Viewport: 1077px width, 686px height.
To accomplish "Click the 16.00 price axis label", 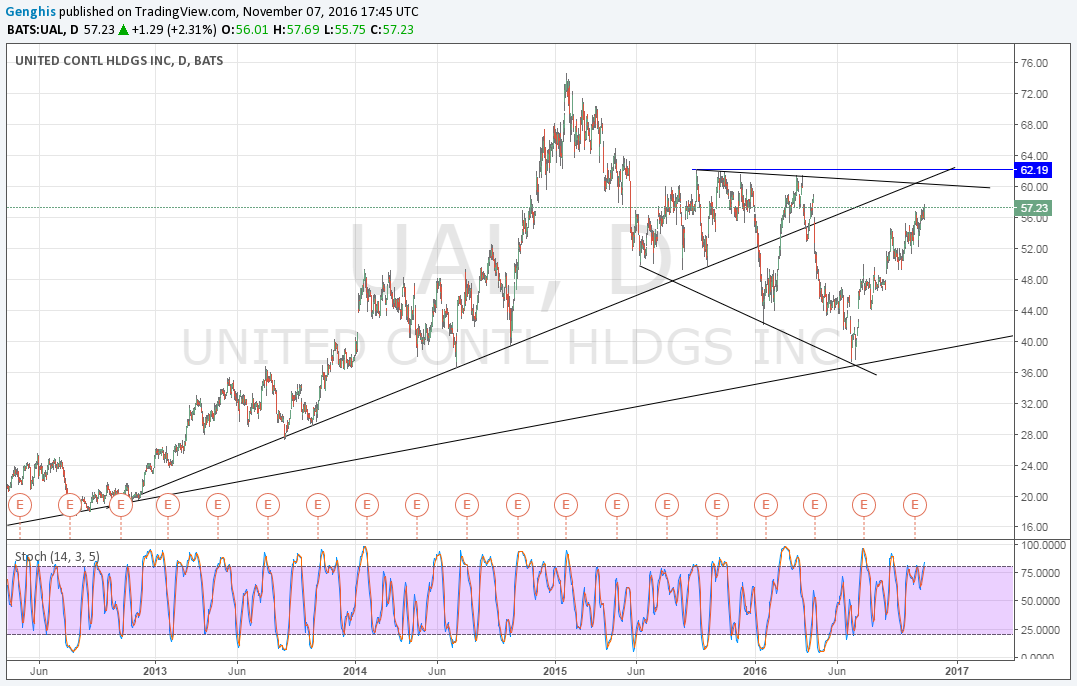I will [x=1034, y=527].
